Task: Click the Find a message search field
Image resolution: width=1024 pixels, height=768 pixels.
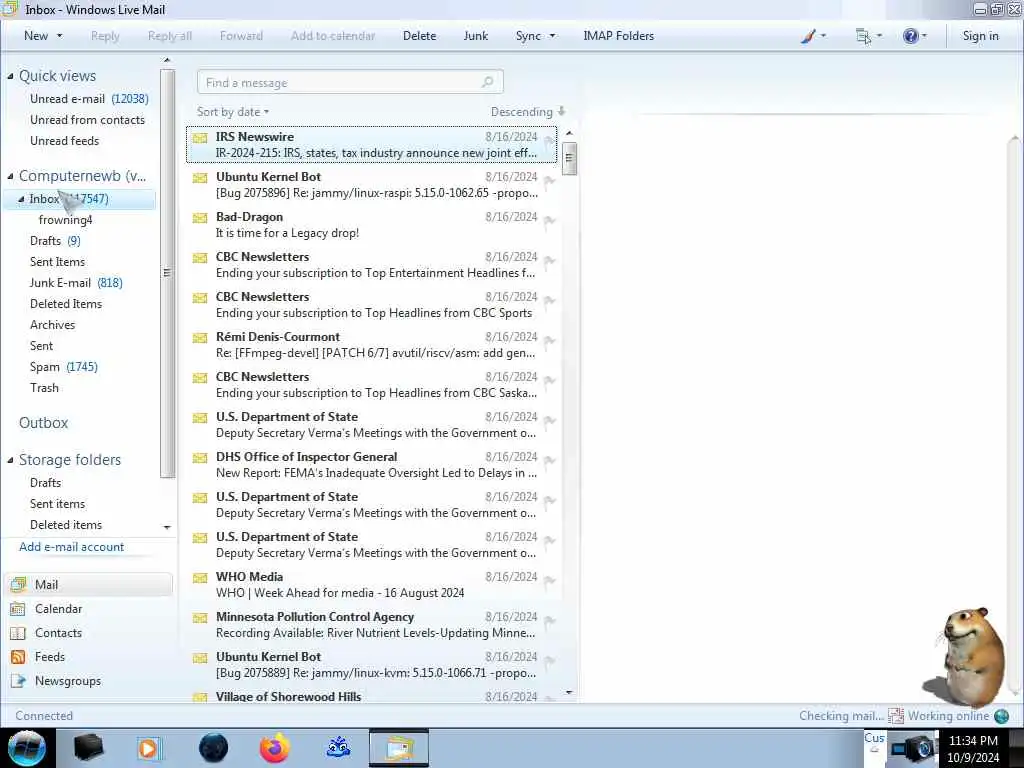Action: (350, 82)
